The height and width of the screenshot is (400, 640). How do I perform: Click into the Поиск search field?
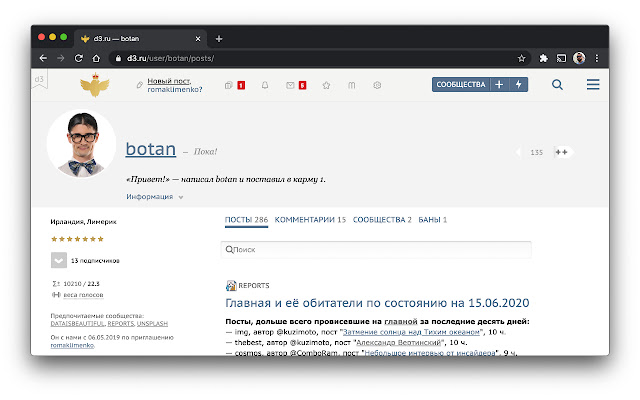pos(376,250)
